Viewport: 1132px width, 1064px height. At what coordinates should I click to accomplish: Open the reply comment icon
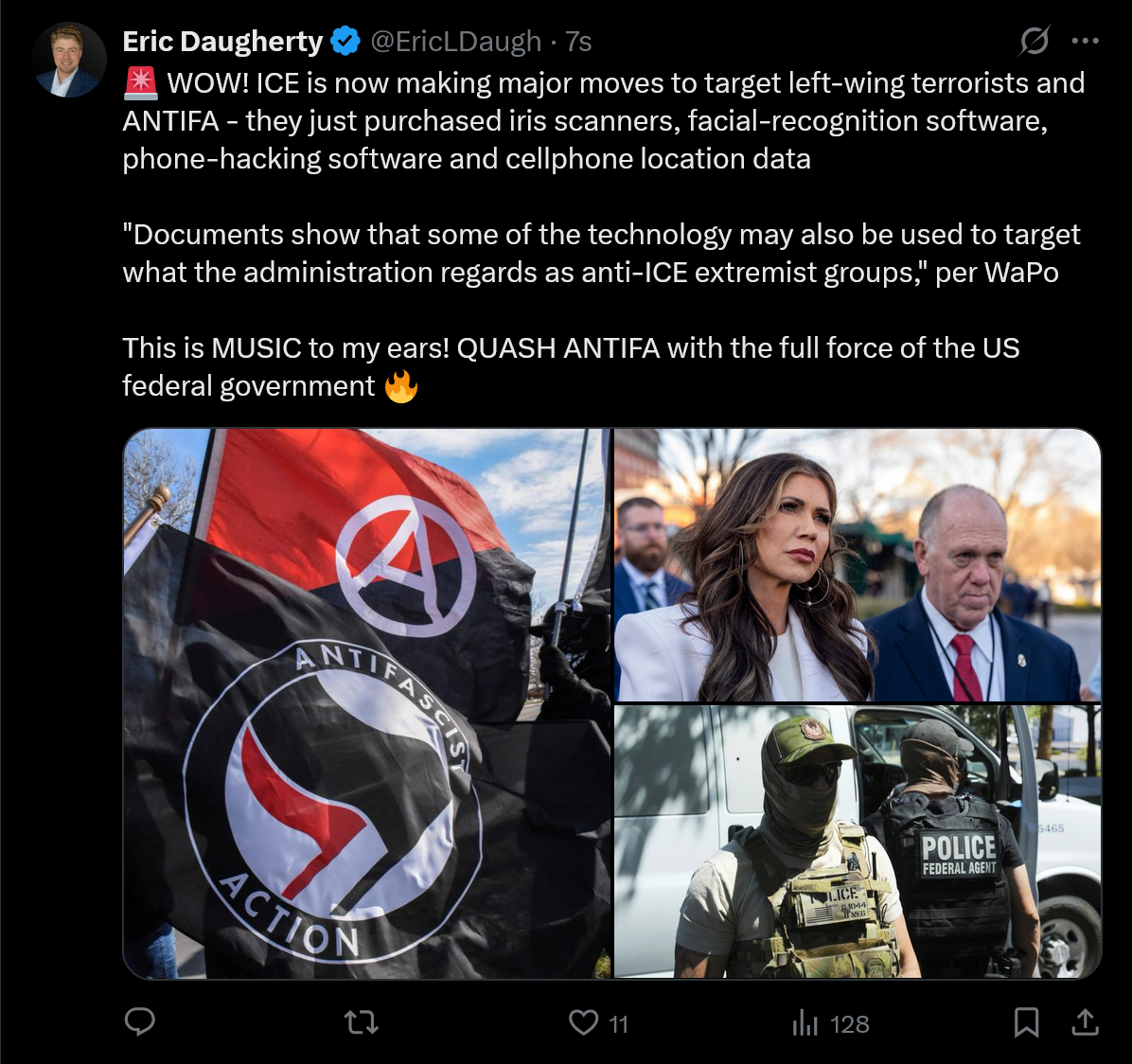point(140,1022)
